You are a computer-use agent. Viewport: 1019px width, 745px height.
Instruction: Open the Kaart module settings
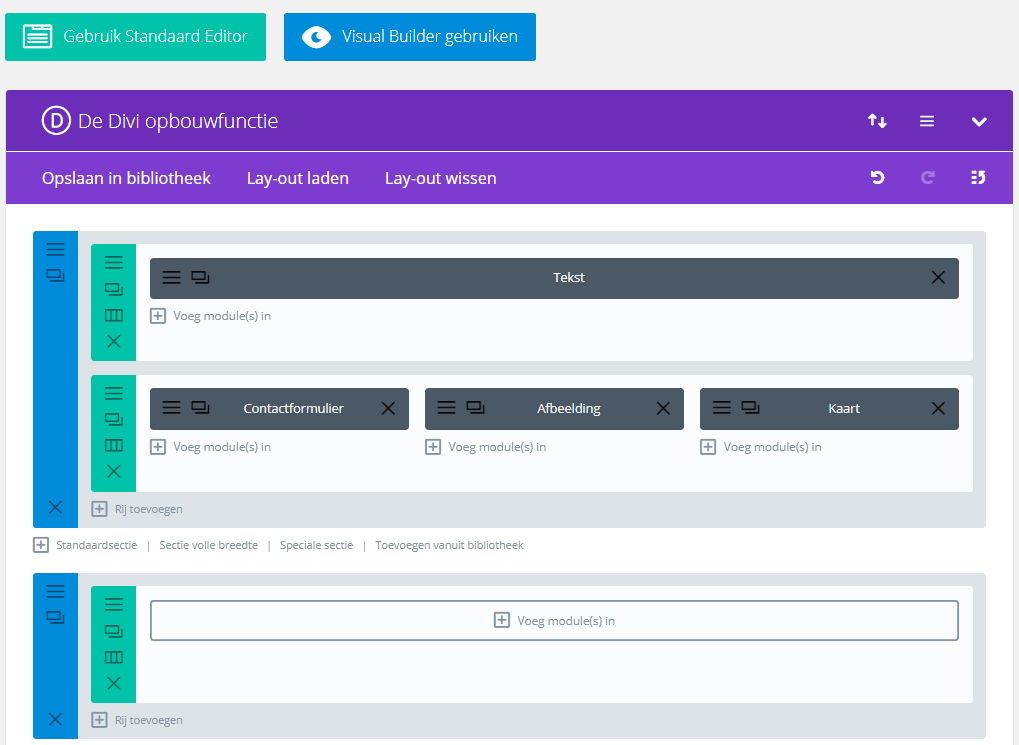[720, 408]
